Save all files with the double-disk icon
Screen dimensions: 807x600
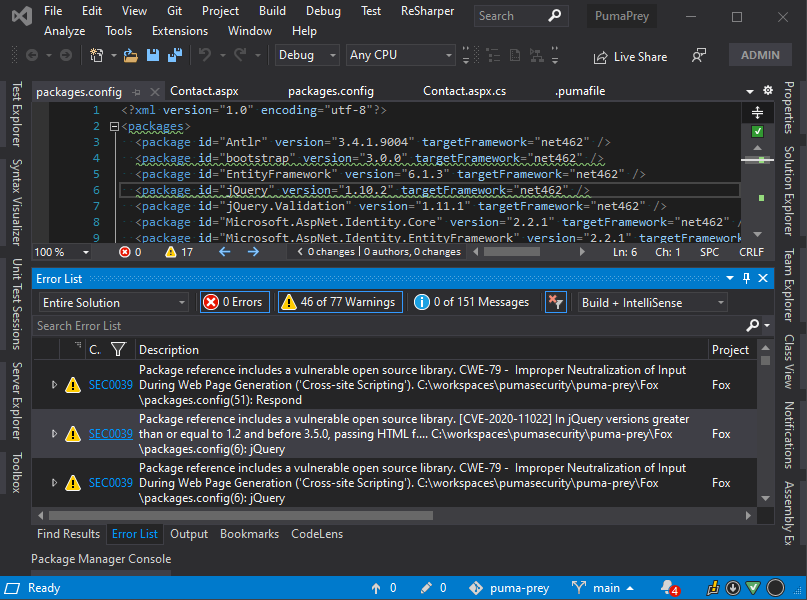click(175, 55)
